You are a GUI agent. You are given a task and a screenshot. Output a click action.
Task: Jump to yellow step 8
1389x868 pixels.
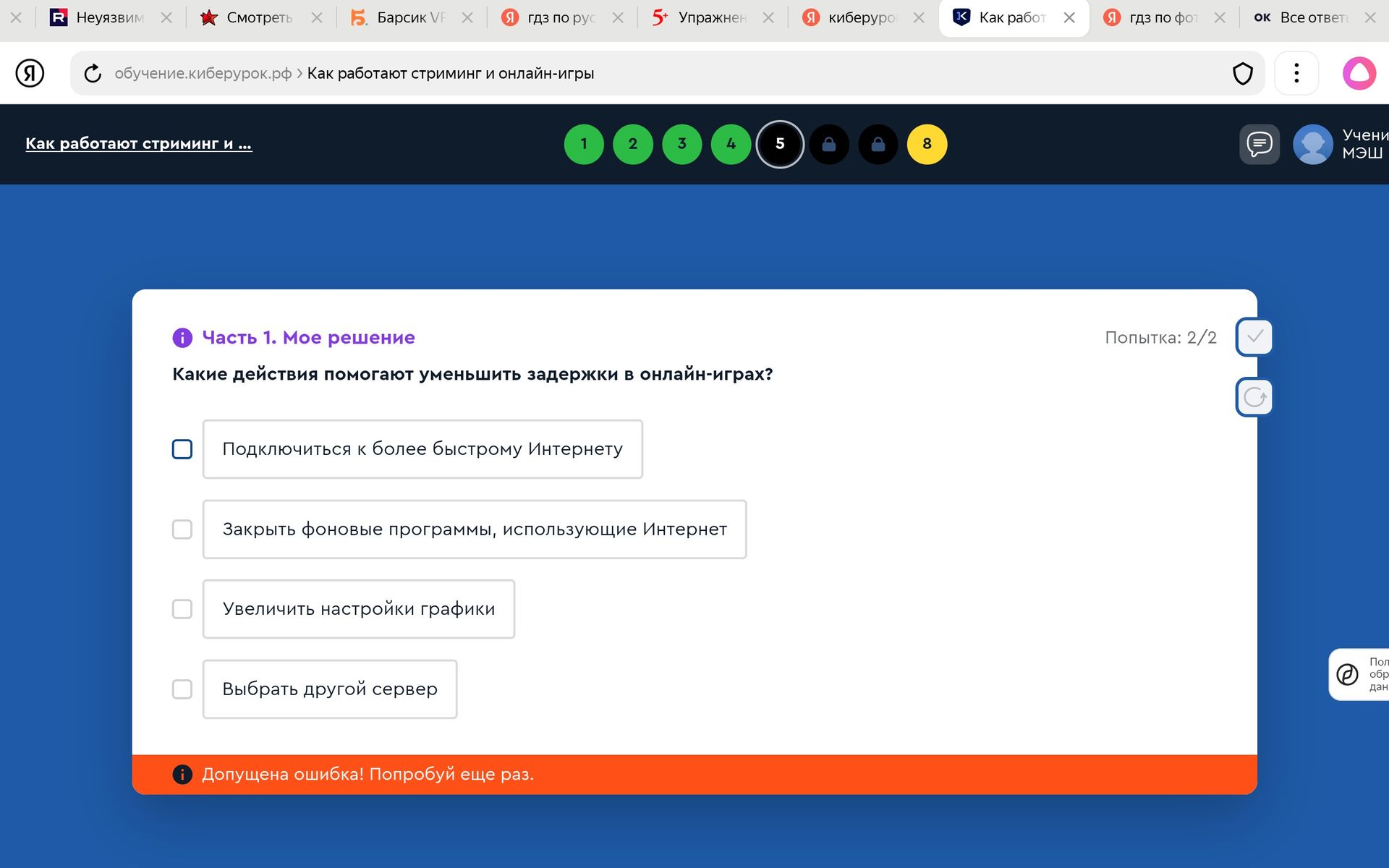point(927,144)
